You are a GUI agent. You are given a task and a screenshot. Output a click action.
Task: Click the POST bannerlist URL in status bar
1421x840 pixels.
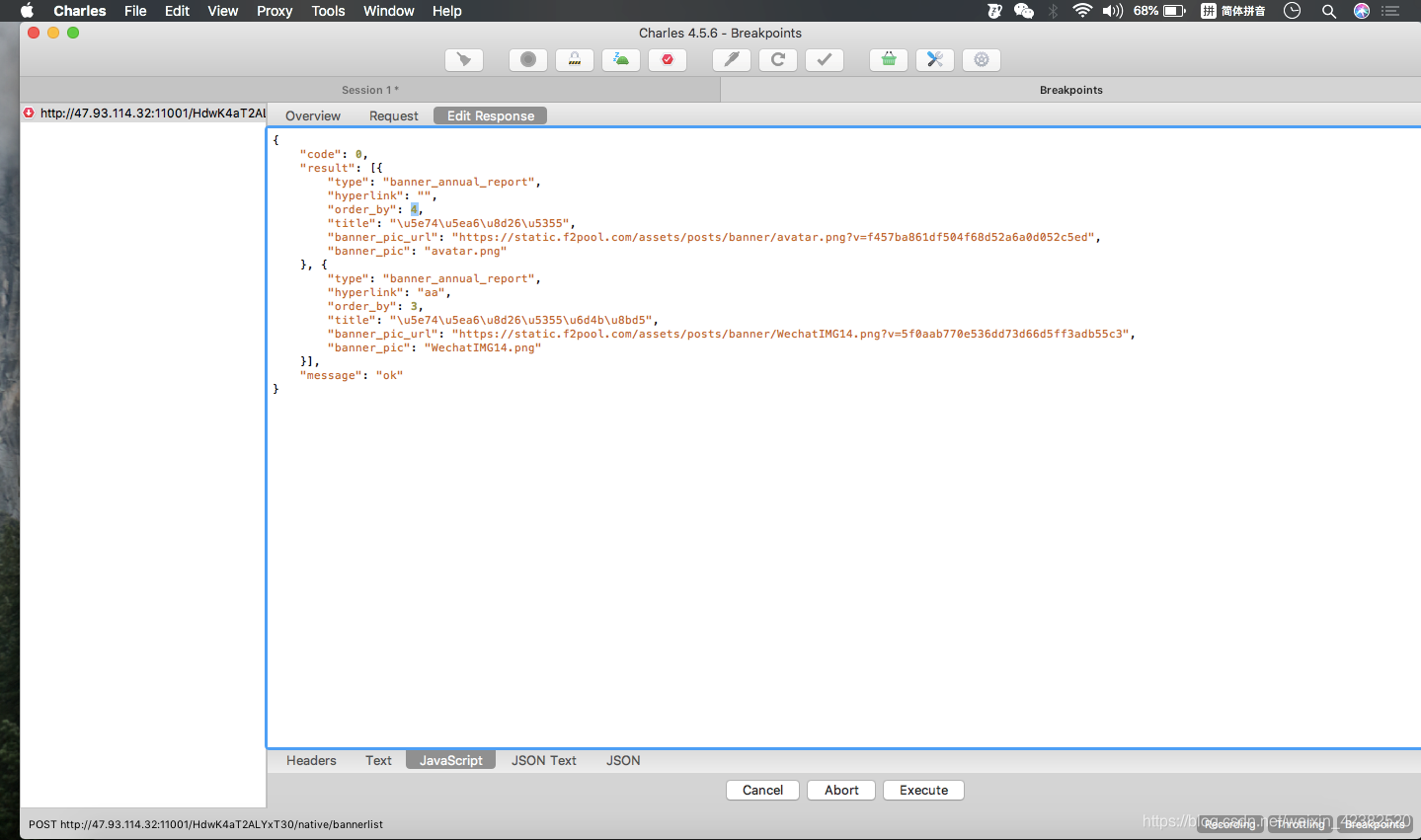coord(205,824)
